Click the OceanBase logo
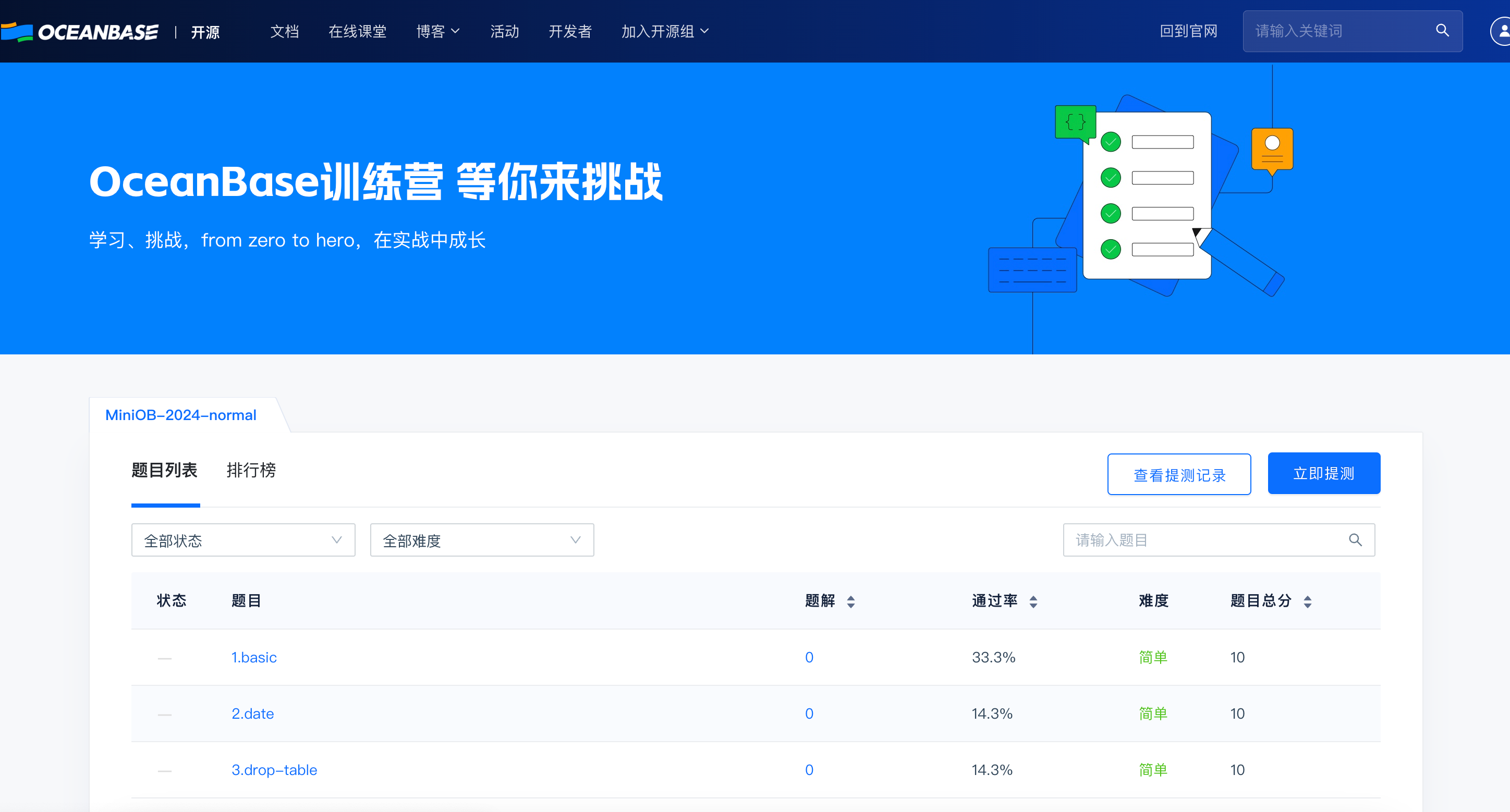The image size is (1510, 812). [80, 32]
